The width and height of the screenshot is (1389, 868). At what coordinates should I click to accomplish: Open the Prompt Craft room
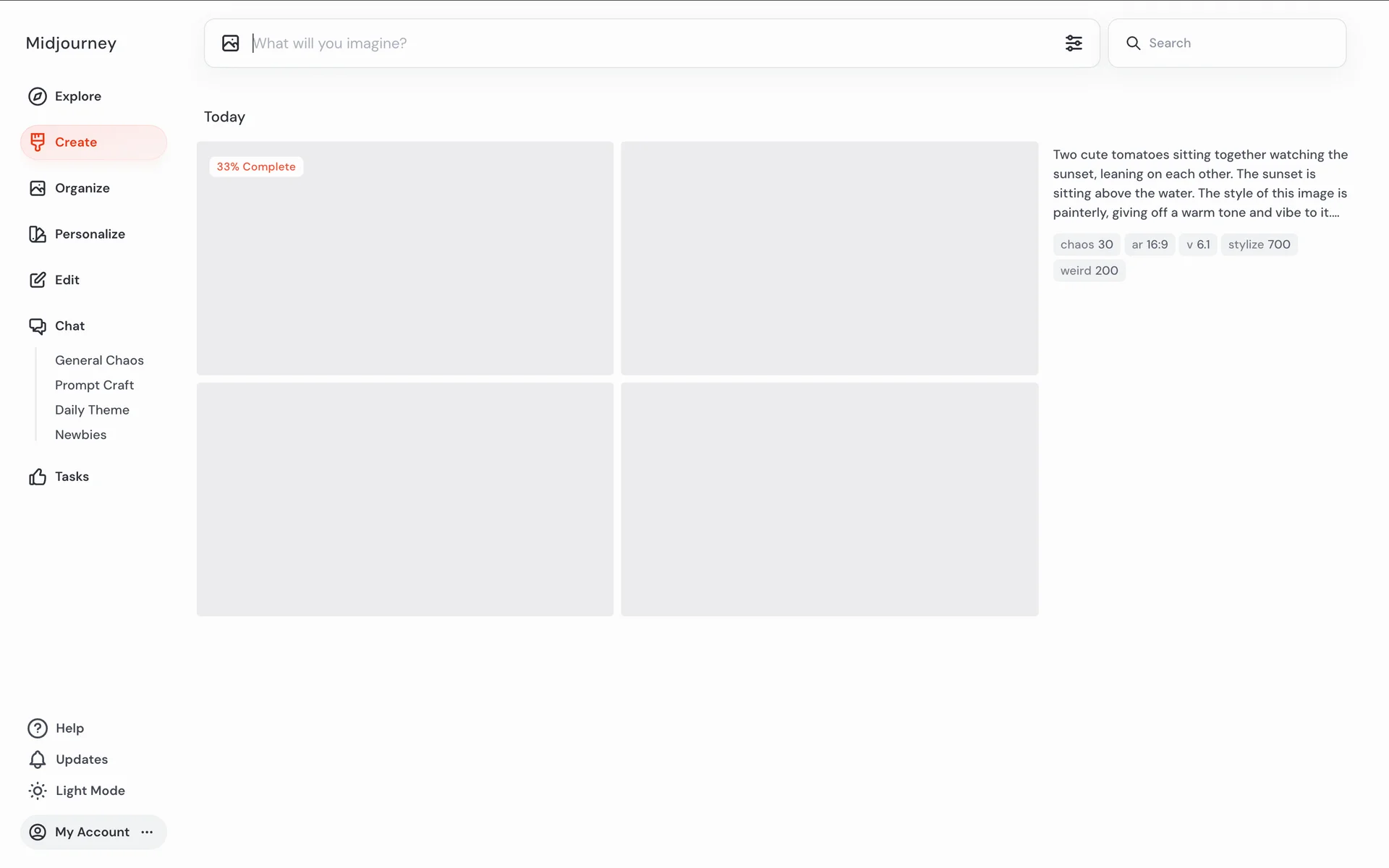coord(94,385)
